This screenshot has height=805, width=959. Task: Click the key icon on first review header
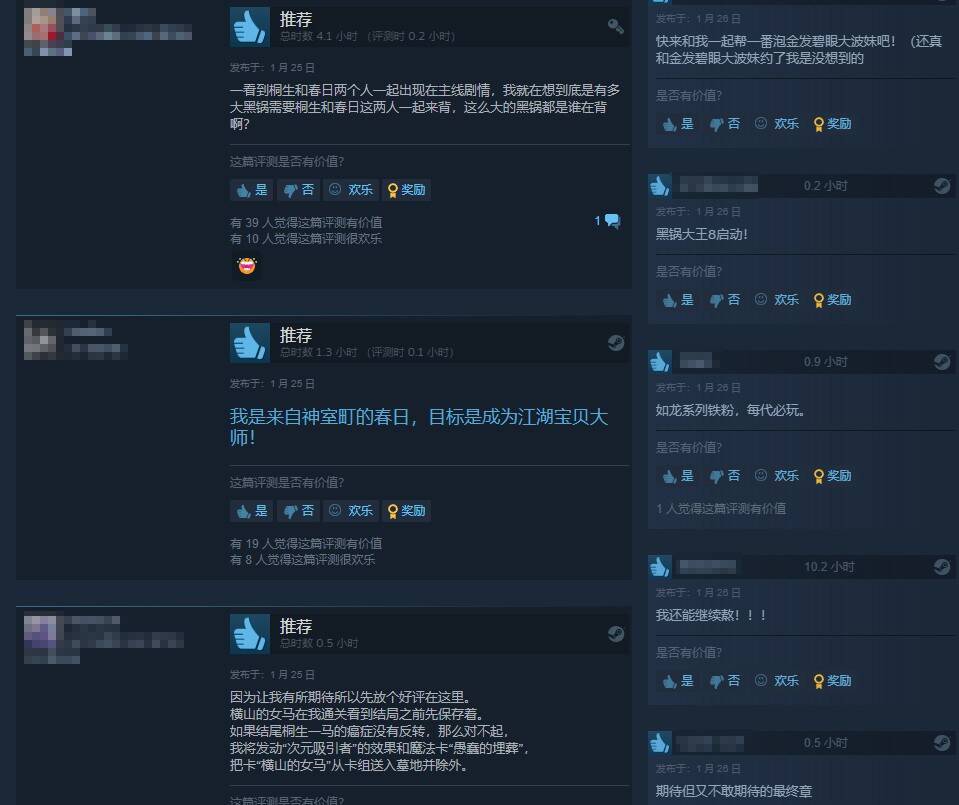[615, 26]
